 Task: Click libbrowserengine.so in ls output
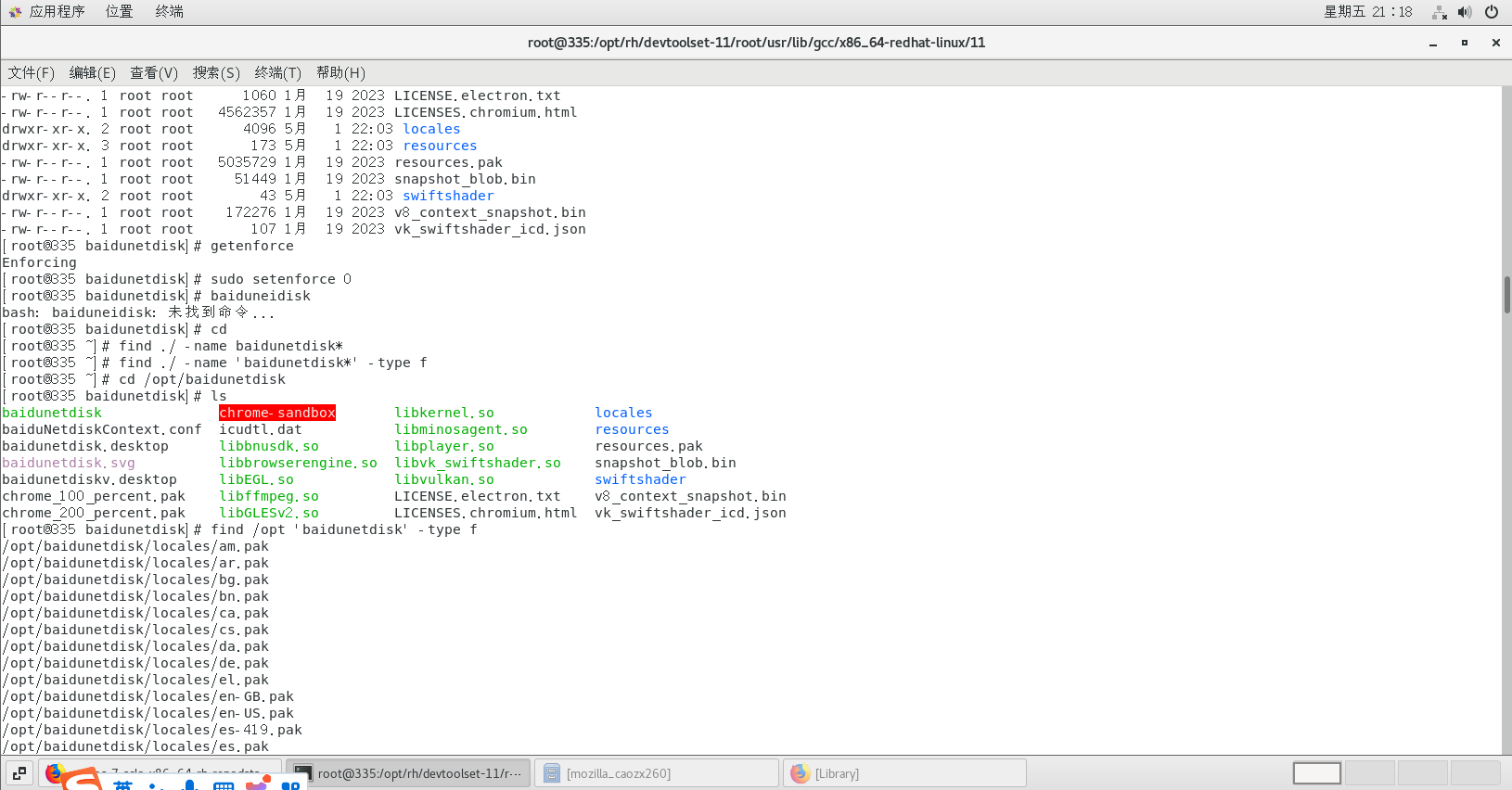tap(299, 463)
